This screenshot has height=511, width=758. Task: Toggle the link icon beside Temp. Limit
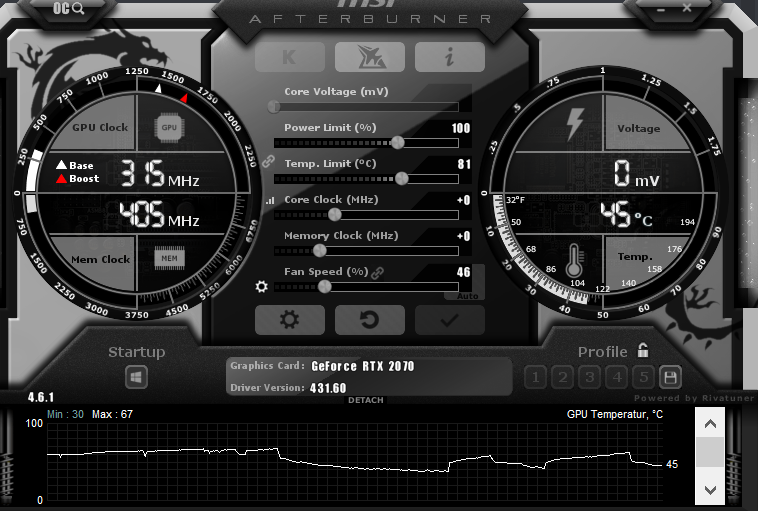pos(268,161)
